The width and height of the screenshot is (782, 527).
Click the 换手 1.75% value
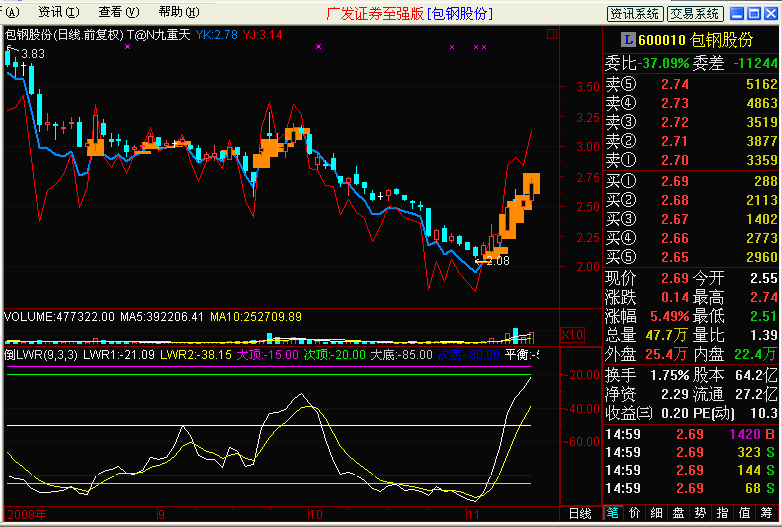coord(669,374)
